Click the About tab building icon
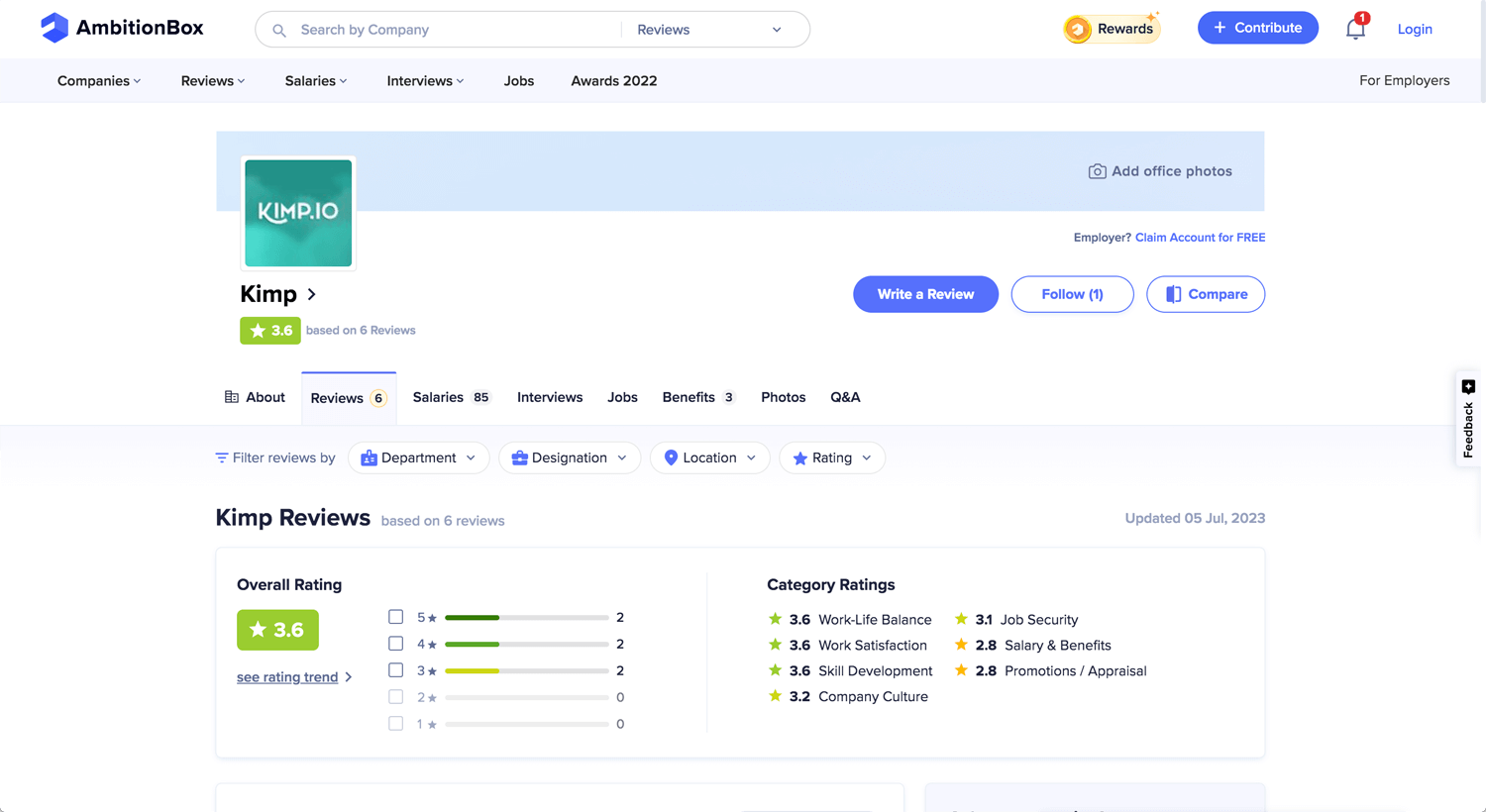Image resolution: width=1486 pixels, height=812 pixels. 232,397
